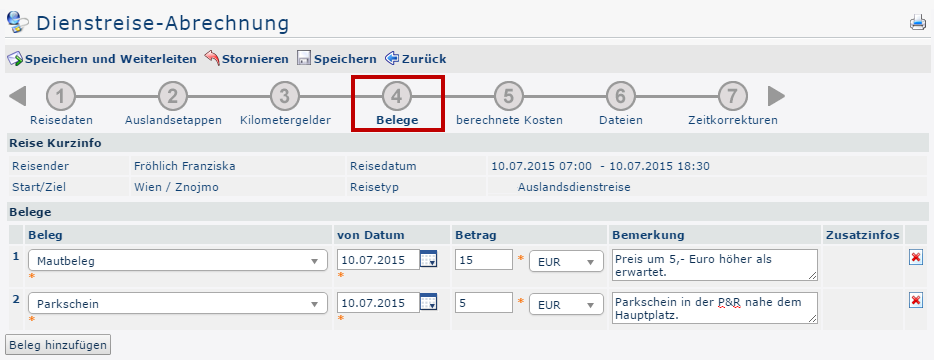
Task: Click the printer icon at top right
Action: coord(917,23)
